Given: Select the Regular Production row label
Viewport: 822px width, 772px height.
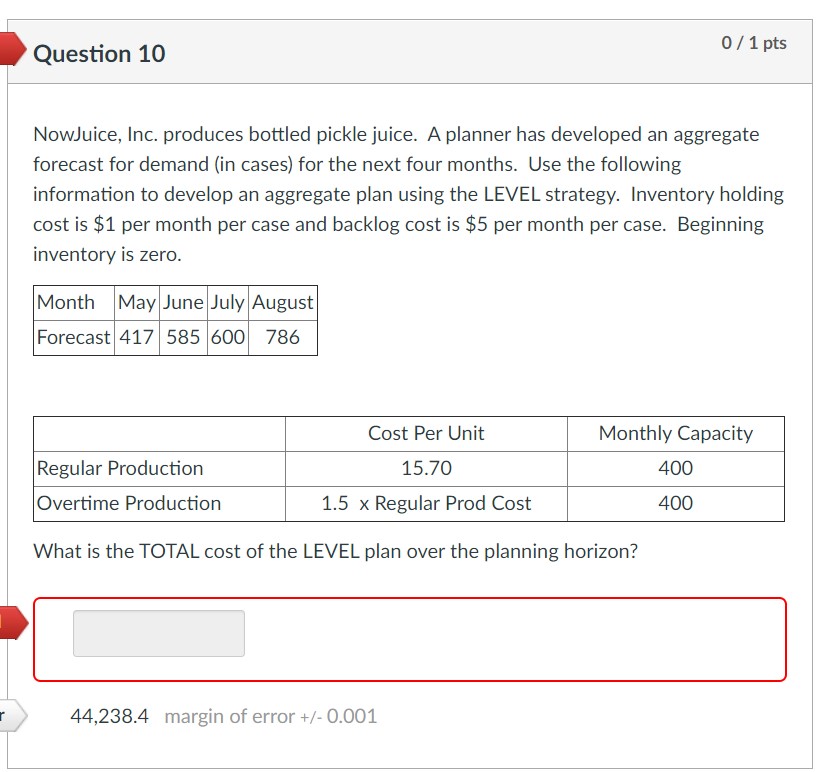Looking at the screenshot, I should point(119,468).
